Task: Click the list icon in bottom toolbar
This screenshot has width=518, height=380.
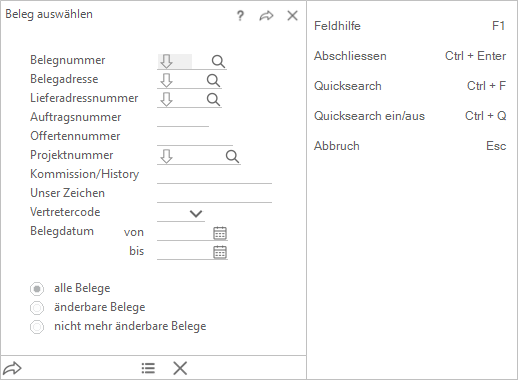Action: point(148,368)
